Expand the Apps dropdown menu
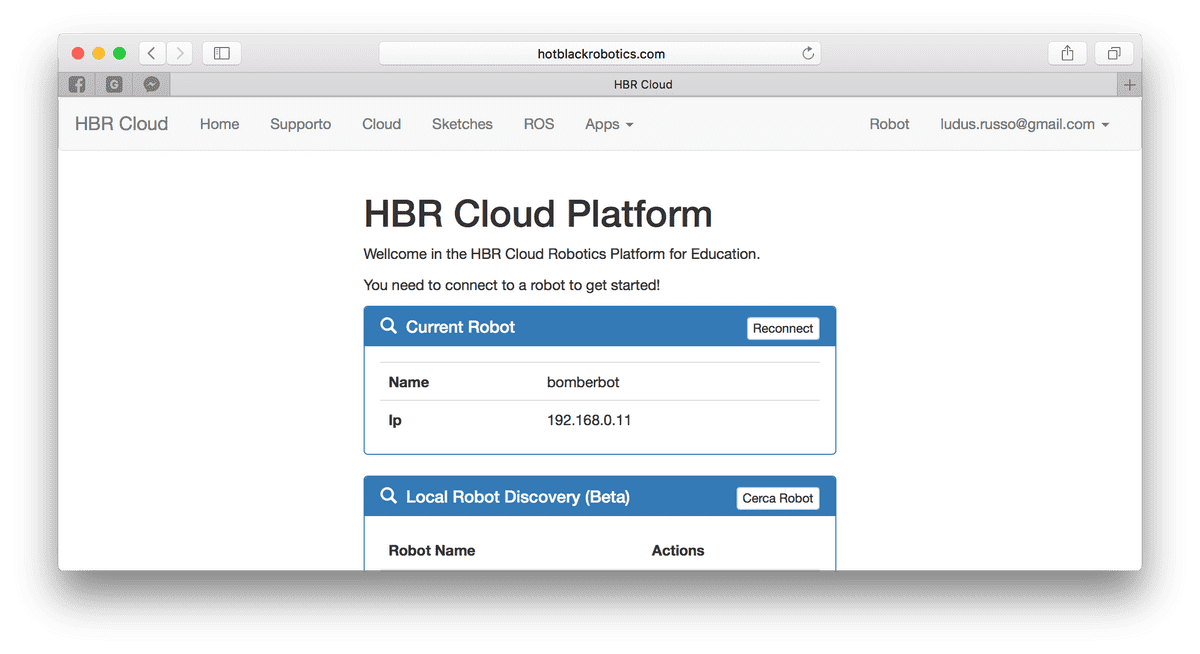Screen dimensions: 1200x654 pos(609,124)
